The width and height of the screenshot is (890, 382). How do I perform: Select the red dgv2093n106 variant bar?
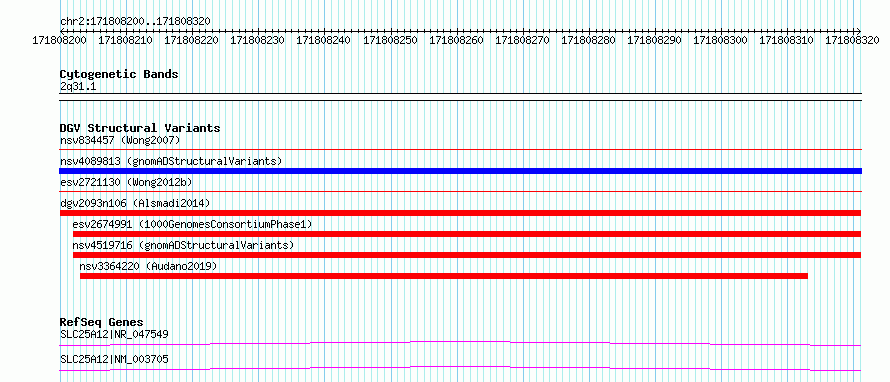pyautogui.click(x=460, y=213)
